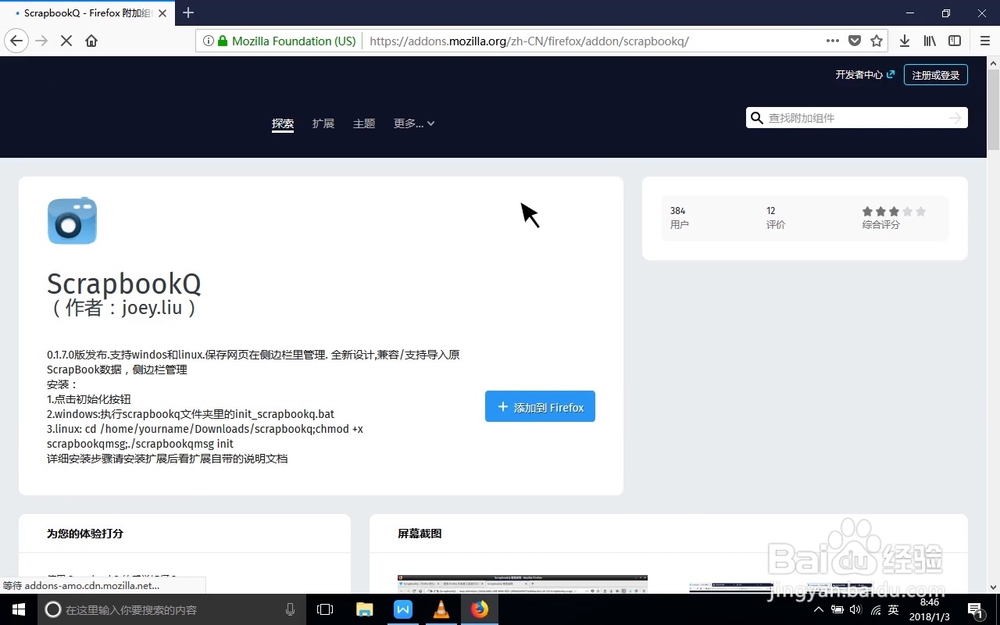Click the forward navigation arrow
The height and width of the screenshot is (625, 1000).
click(41, 41)
